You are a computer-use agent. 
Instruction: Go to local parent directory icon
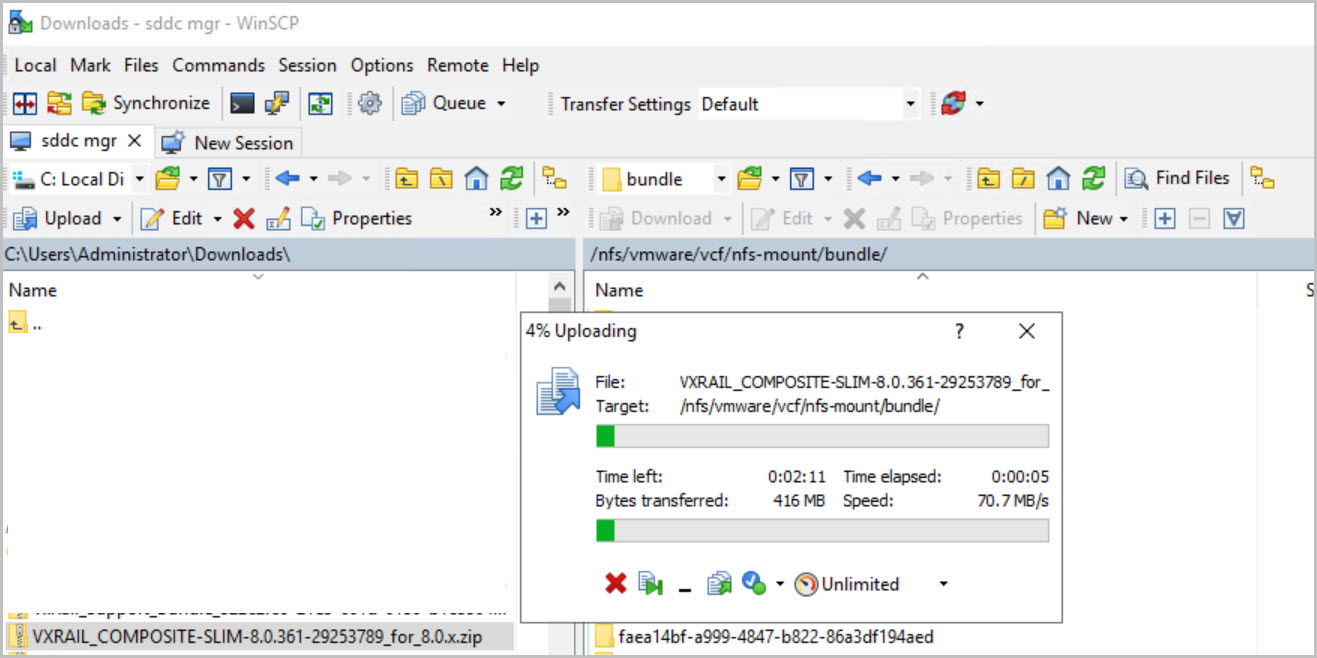pos(405,179)
